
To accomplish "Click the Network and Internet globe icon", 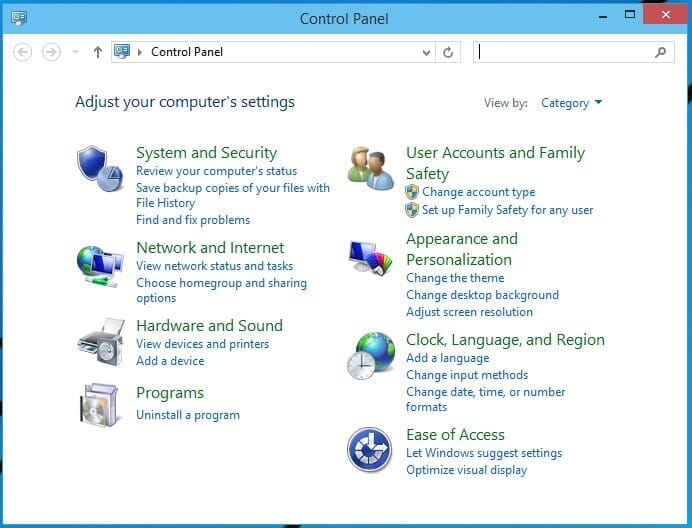I will [x=99, y=266].
